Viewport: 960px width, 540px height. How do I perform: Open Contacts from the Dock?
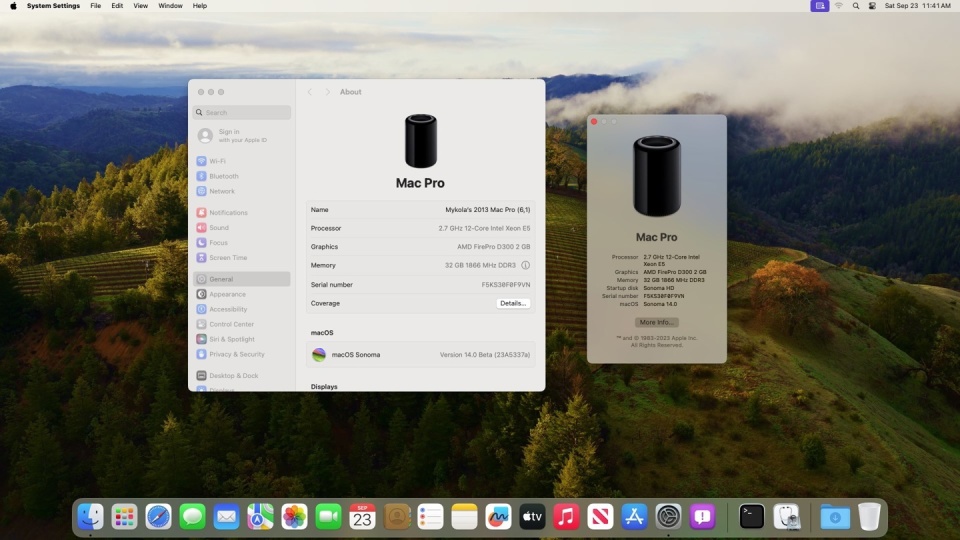point(397,517)
